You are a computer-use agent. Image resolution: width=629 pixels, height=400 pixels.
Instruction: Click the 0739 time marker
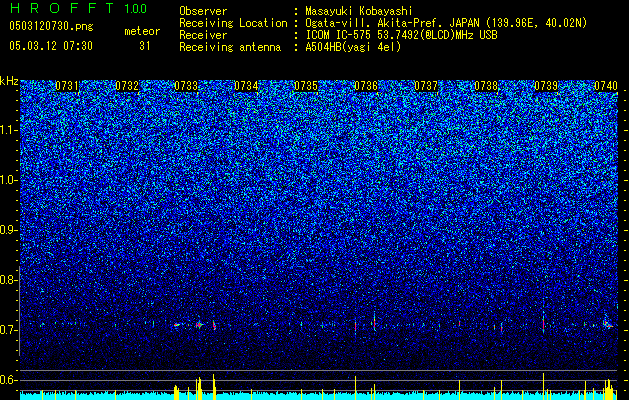[x=546, y=86]
